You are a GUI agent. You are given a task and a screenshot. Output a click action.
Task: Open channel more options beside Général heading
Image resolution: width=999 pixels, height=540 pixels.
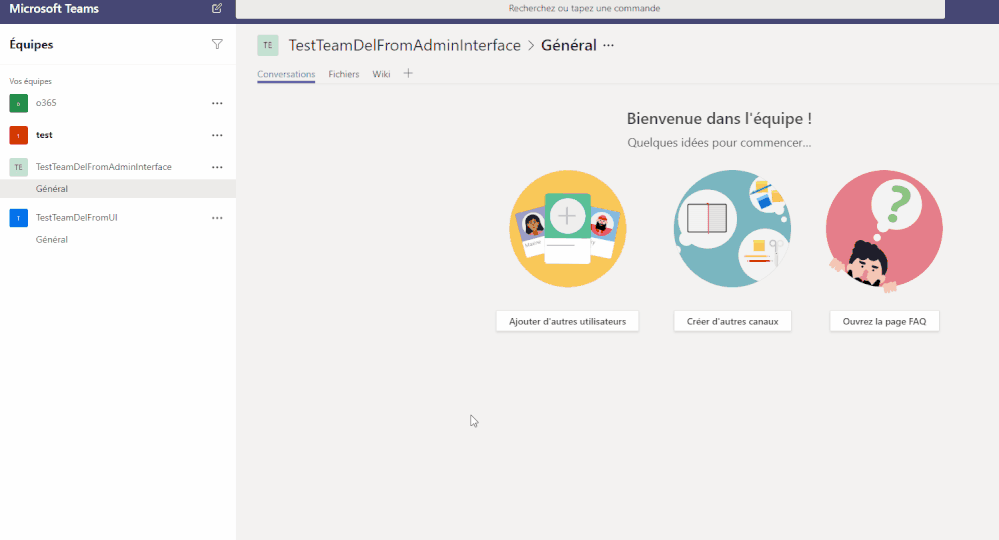(608, 45)
